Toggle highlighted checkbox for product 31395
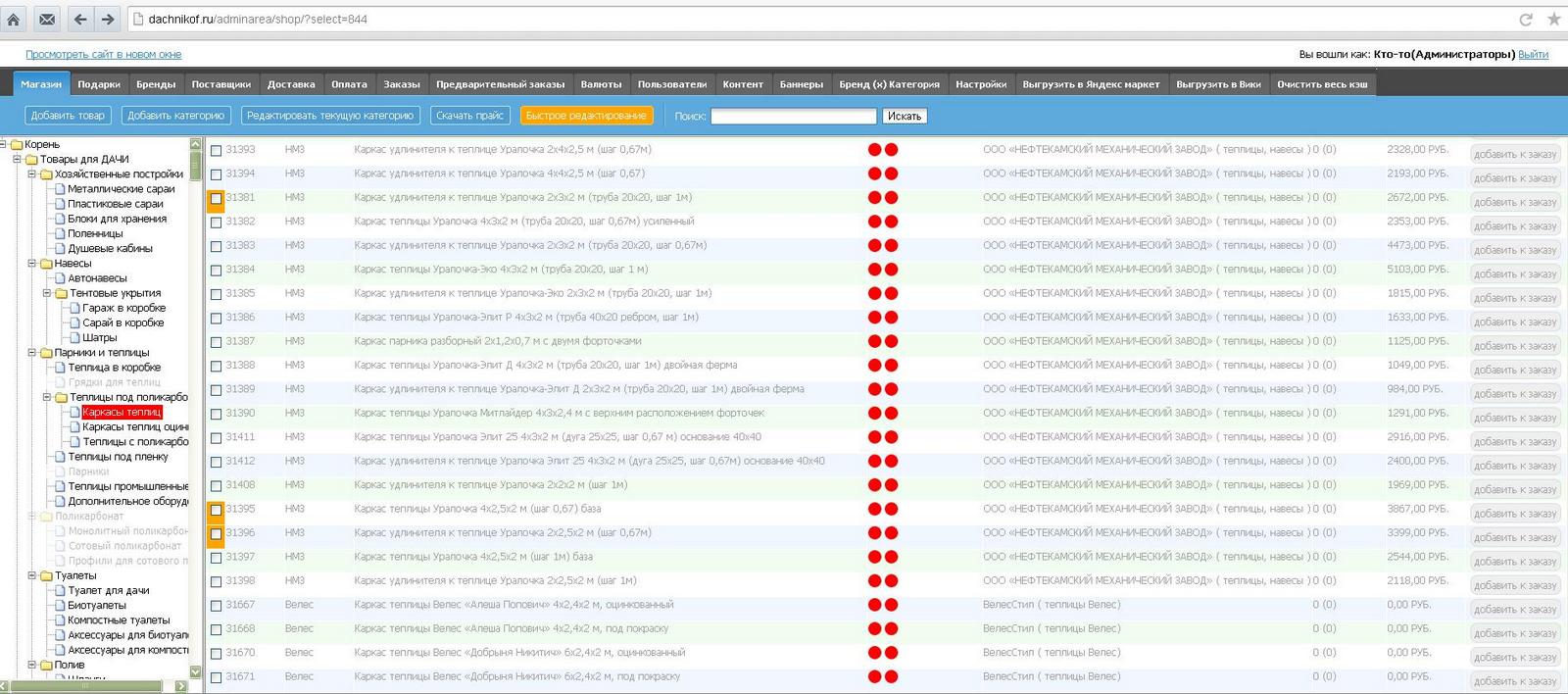This screenshot has height=694, width=1568. pyautogui.click(x=216, y=510)
